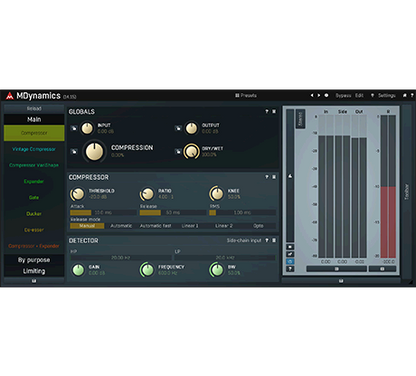416x376 pixels.
Task: Click the Threshold knob
Action: tap(78, 194)
